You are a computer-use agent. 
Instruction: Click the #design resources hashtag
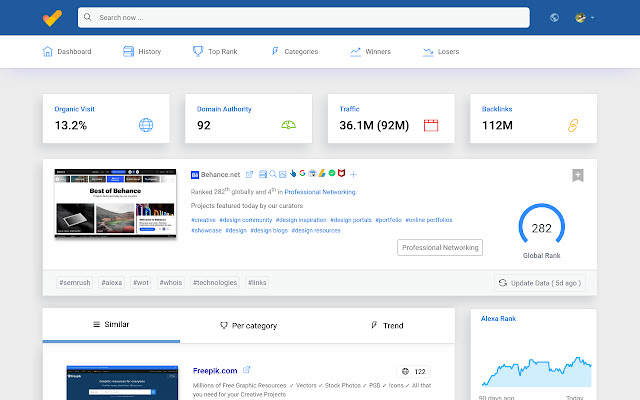(316, 231)
